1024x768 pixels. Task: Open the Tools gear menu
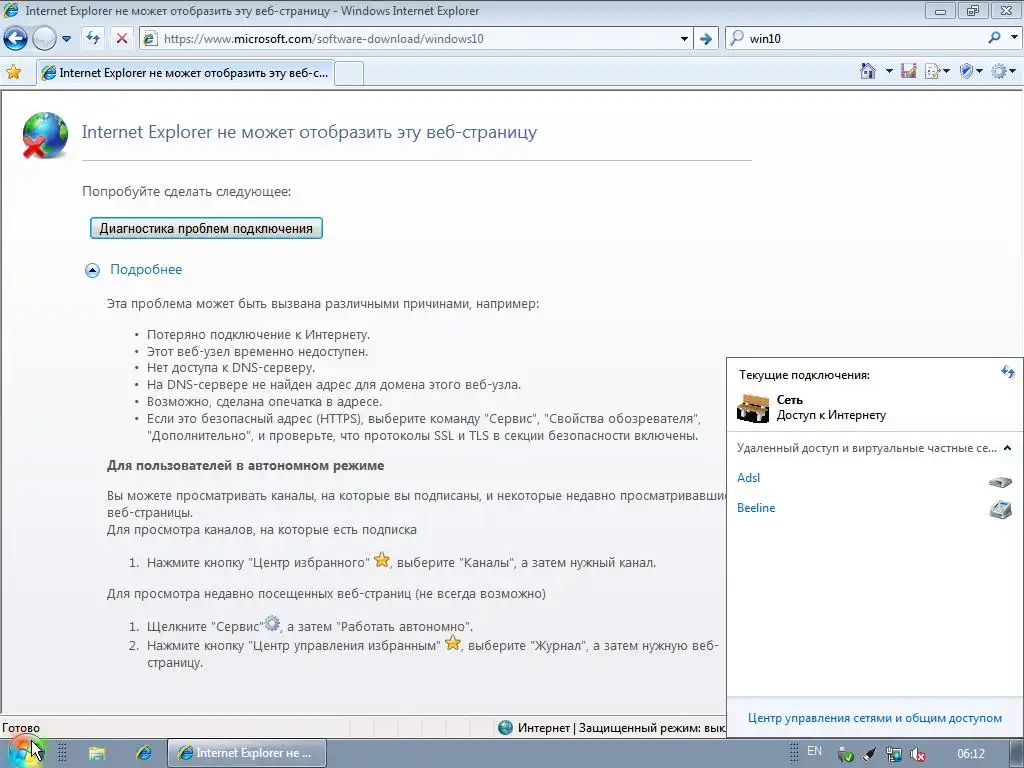point(1004,71)
